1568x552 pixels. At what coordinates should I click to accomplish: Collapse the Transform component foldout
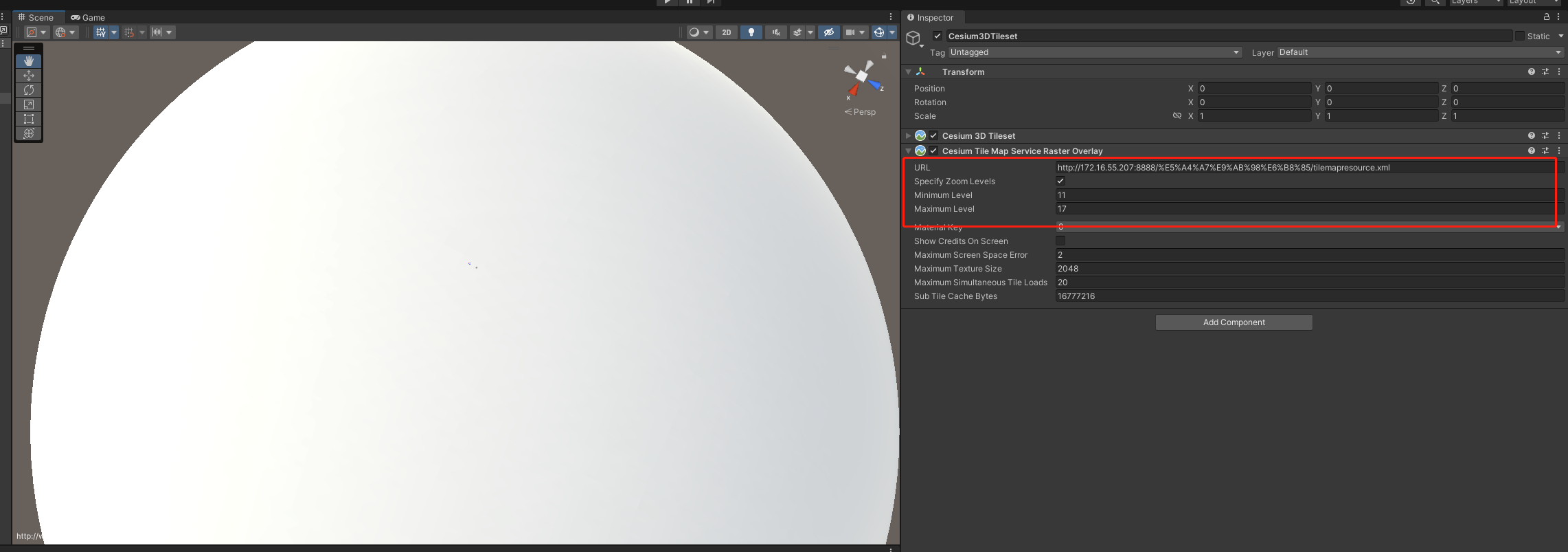908,71
